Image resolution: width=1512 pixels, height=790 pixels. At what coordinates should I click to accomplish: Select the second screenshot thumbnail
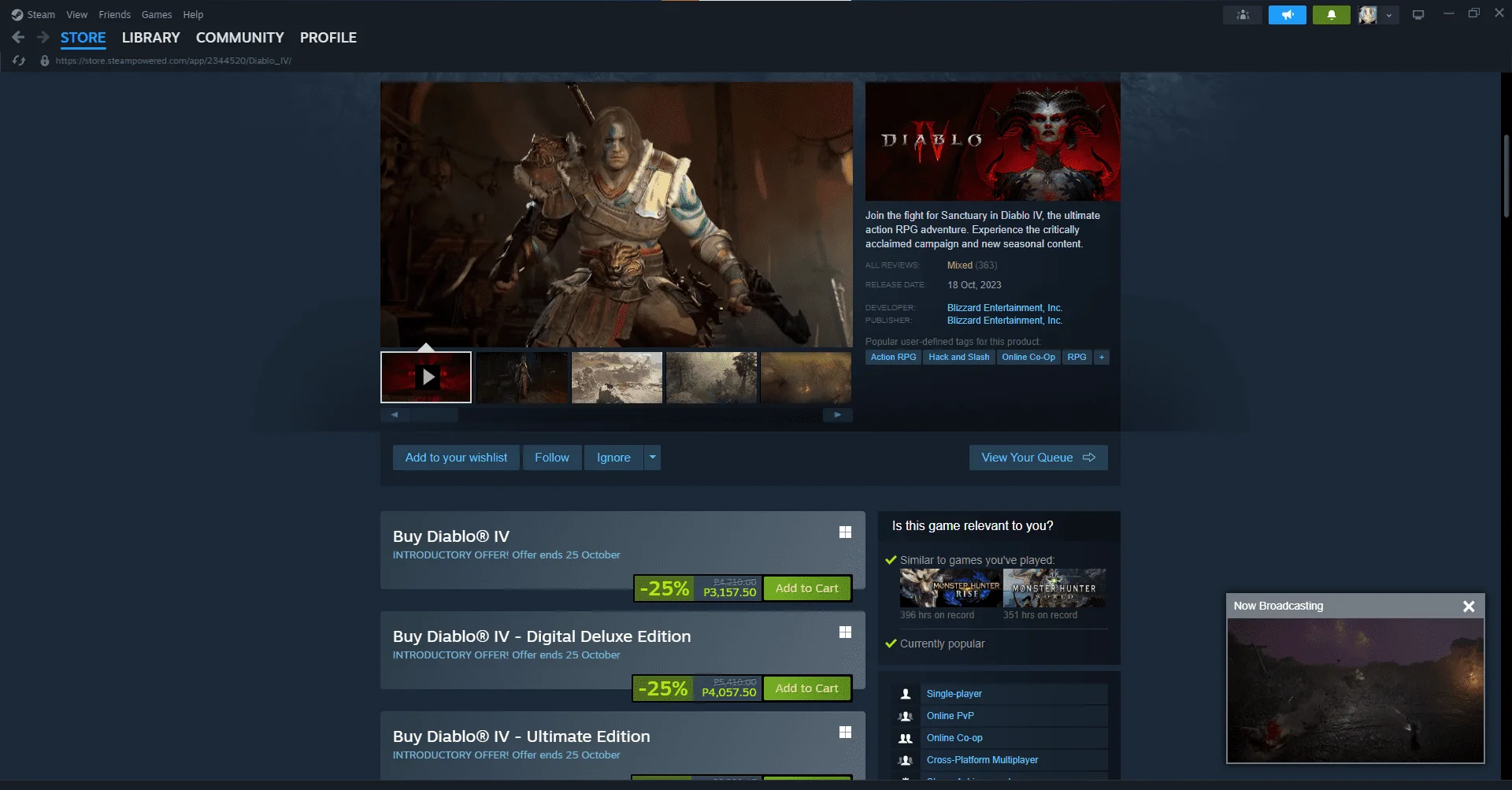pyautogui.click(x=522, y=377)
